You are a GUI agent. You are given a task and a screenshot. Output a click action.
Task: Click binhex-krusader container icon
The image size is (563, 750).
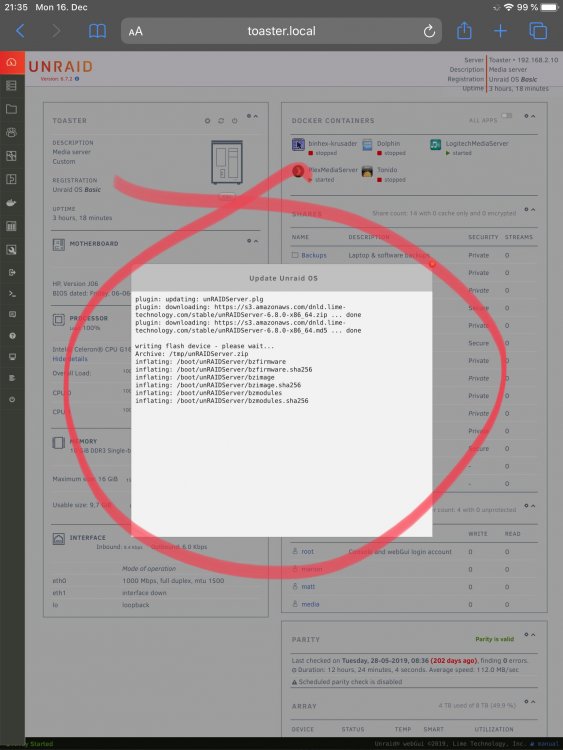(x=298, y=144)
